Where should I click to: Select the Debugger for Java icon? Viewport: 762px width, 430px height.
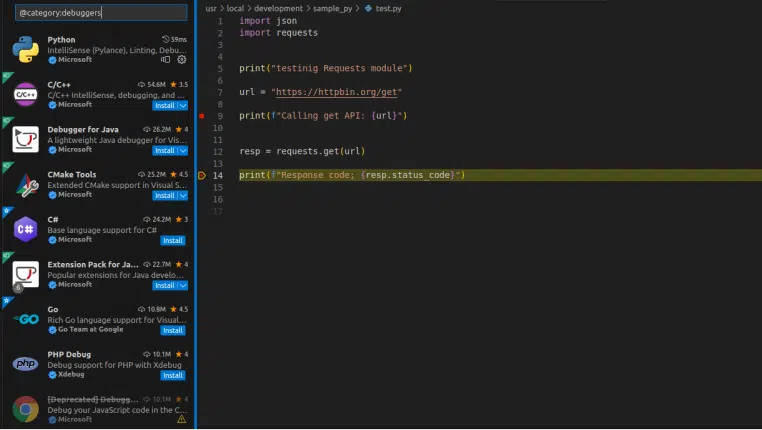click(25, 140)
